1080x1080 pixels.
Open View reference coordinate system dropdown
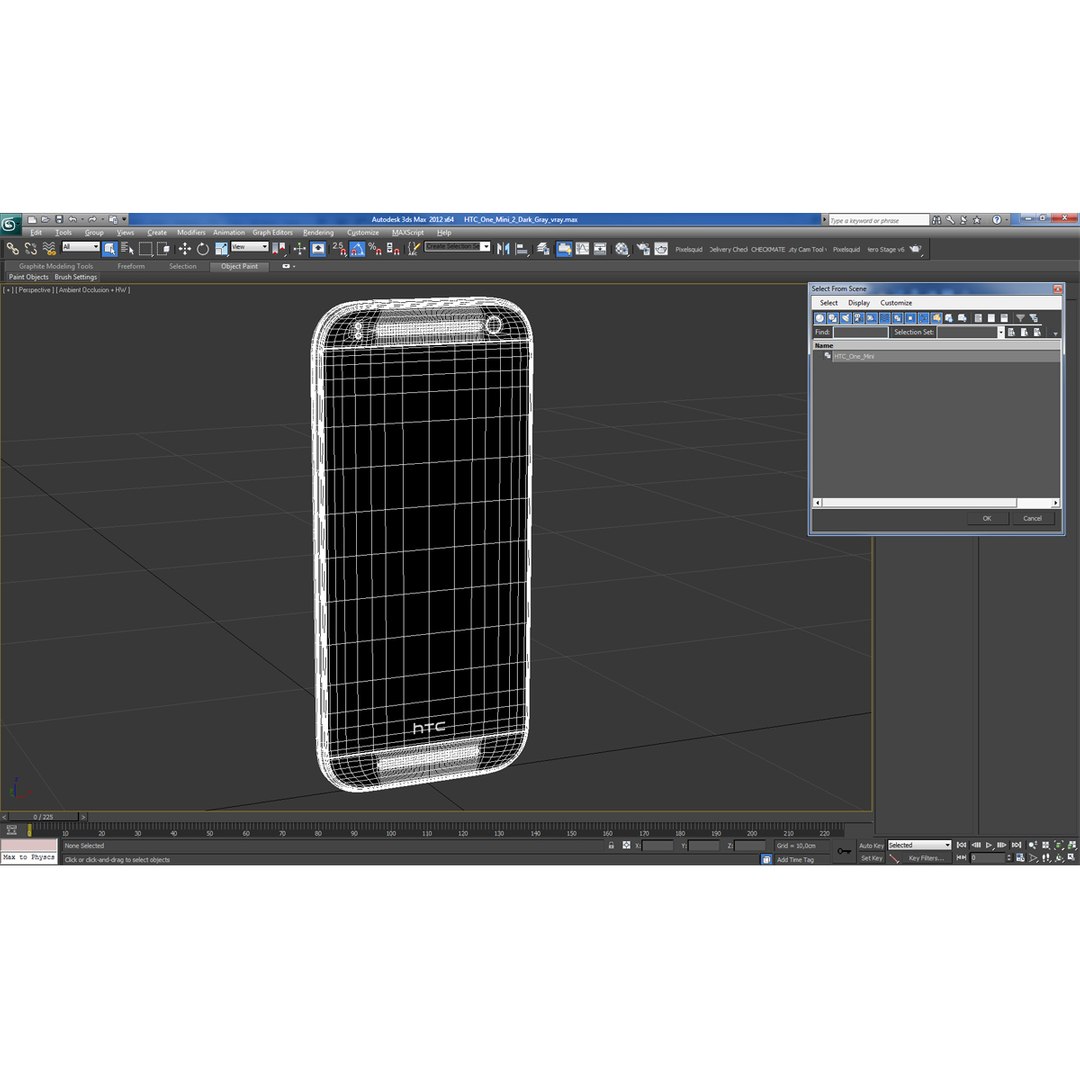click(249, 247)
